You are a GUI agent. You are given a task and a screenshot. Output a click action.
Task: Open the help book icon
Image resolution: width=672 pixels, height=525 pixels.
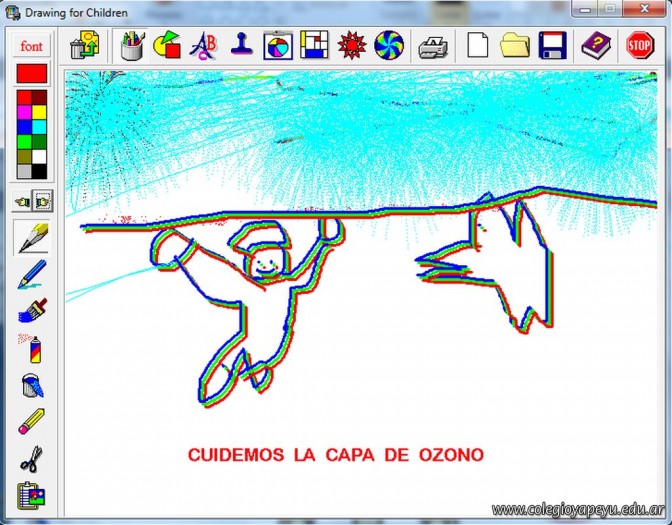click(596, 45)
